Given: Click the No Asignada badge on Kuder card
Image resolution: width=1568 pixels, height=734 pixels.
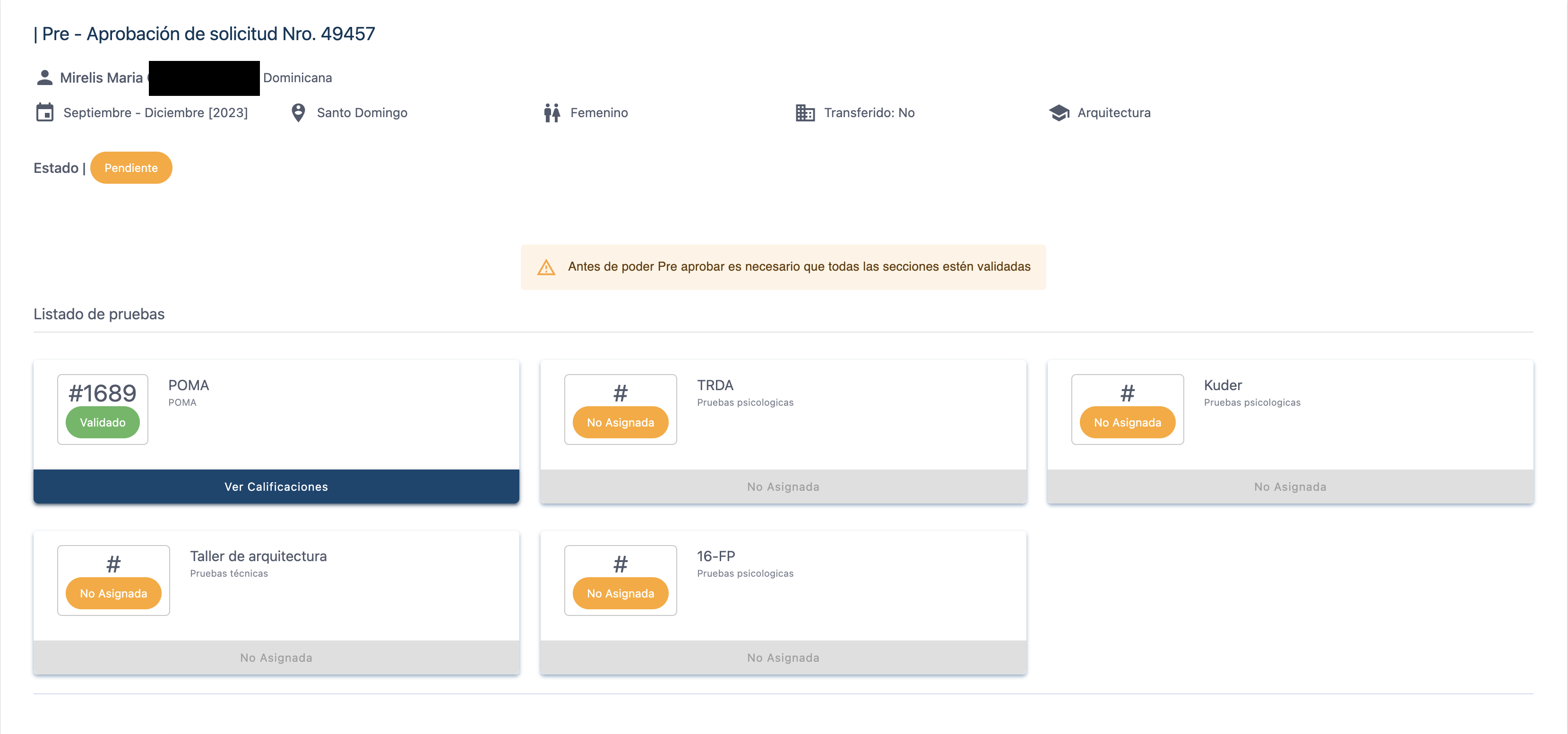Looking at the screenshot, I should [1127, 422].
